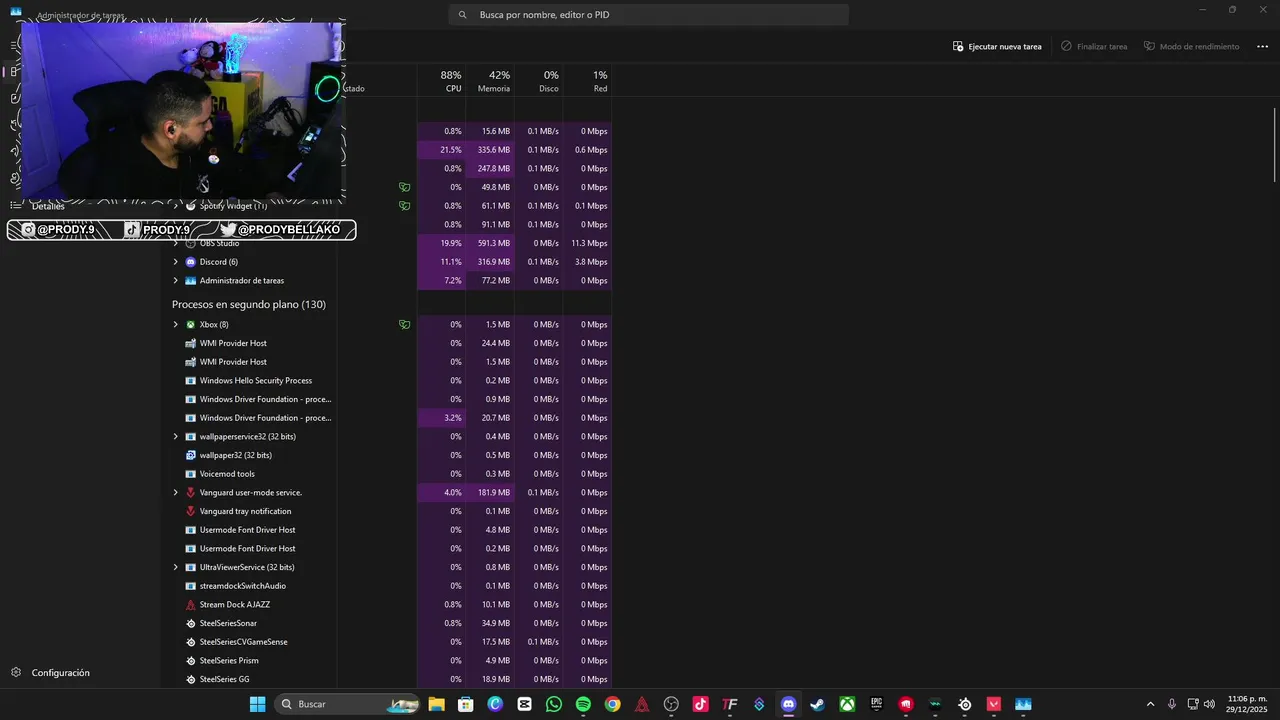
Task: Open the clock and date flyout
Action: coord(1246,704)
